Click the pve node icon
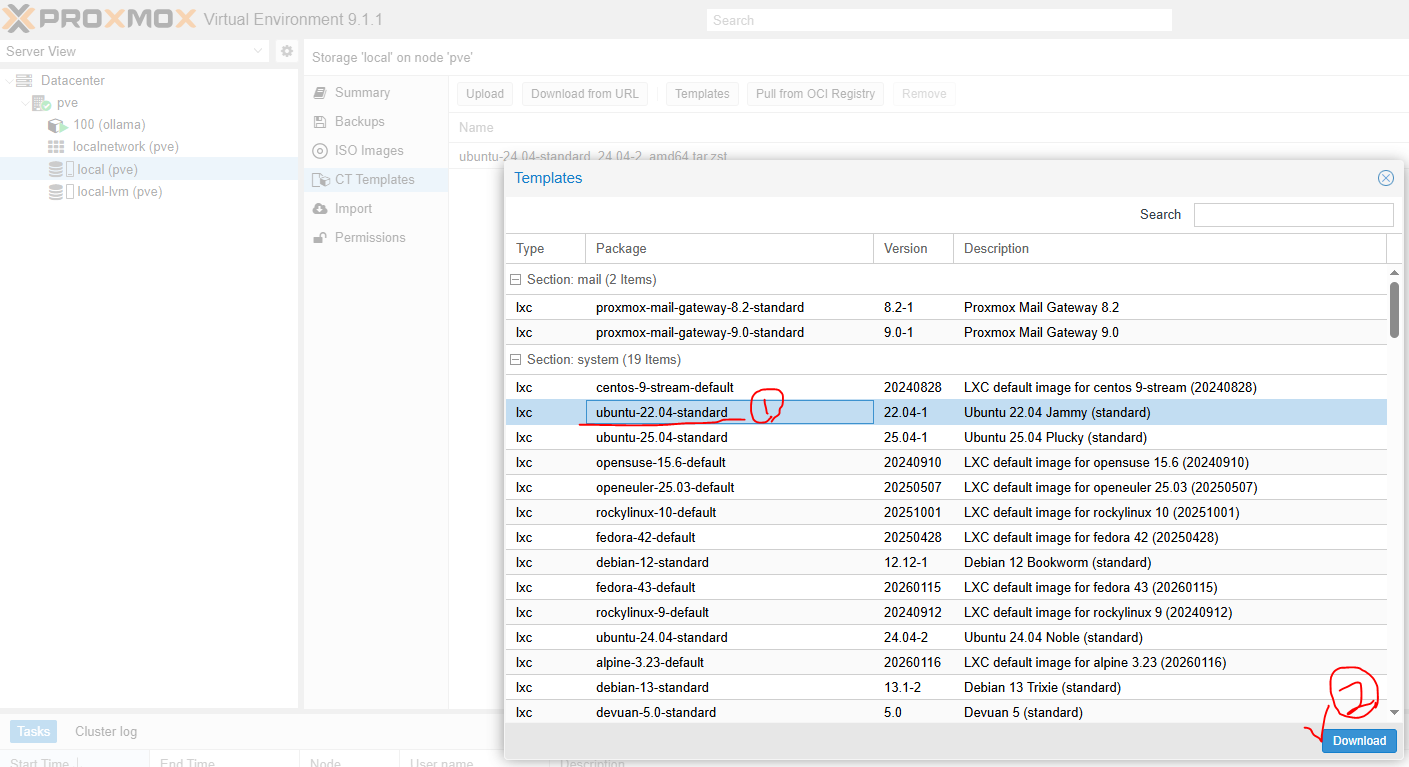The image size is (1409, 767). pos(41,103)
